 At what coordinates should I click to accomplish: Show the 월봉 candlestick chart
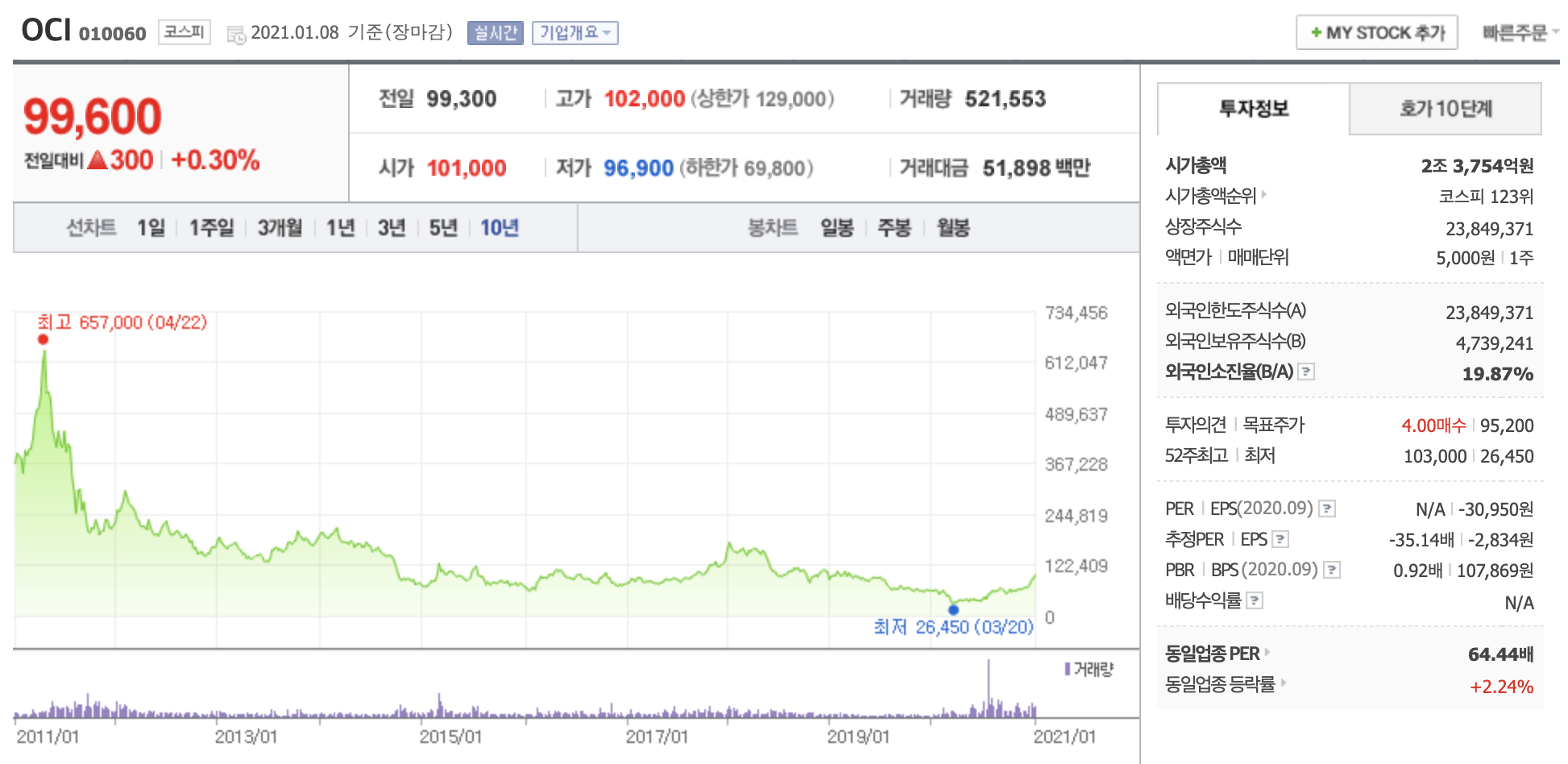pos(953,228)
